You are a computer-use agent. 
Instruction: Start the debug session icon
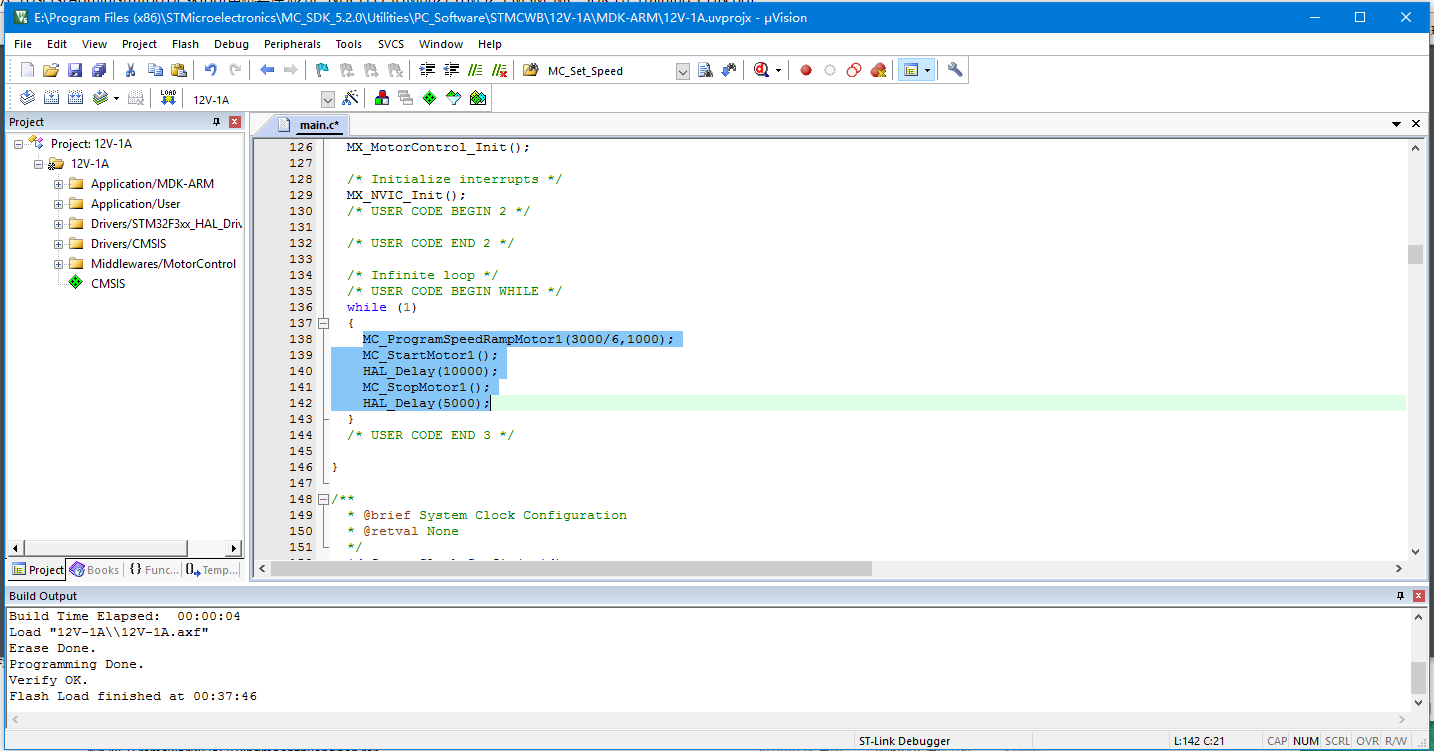point(763,70)
